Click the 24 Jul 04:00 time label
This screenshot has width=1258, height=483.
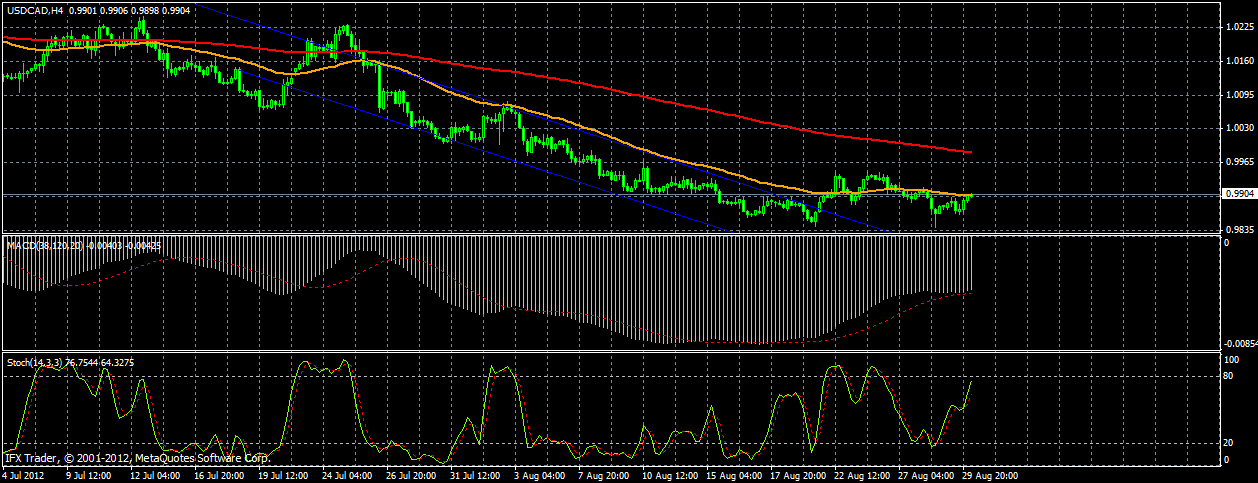pyautogui.click(x=347, y=476)
